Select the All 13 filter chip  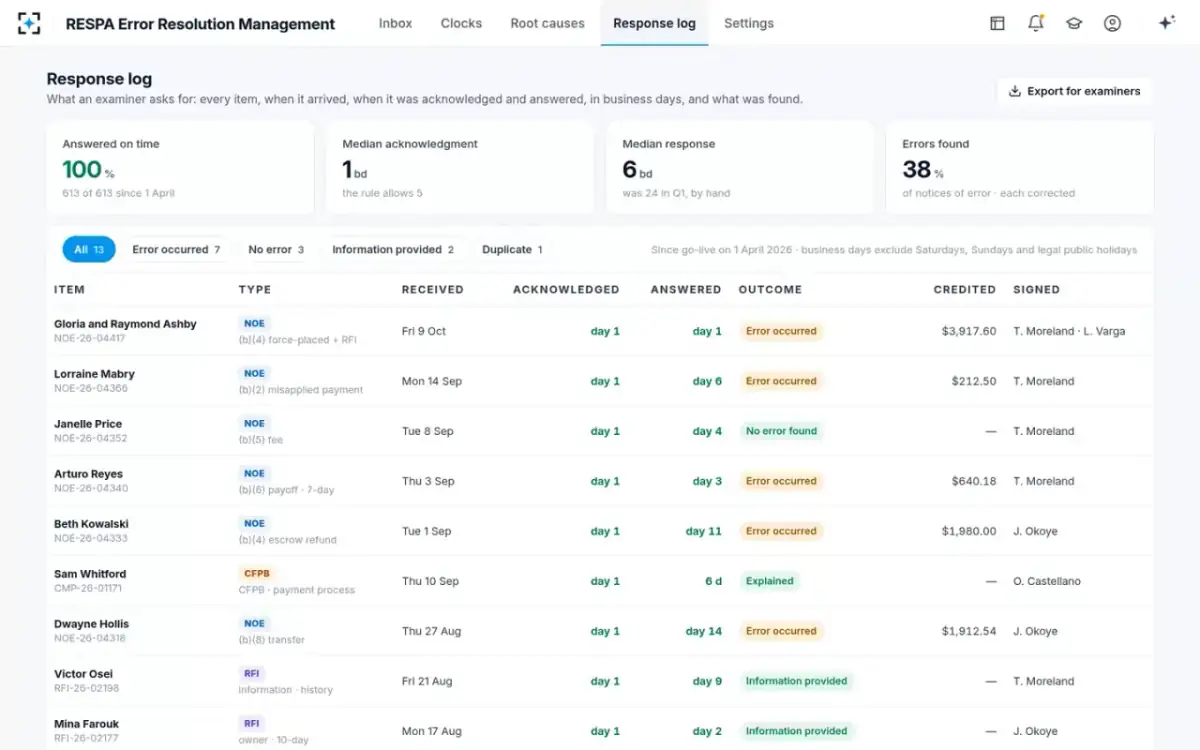89,250
